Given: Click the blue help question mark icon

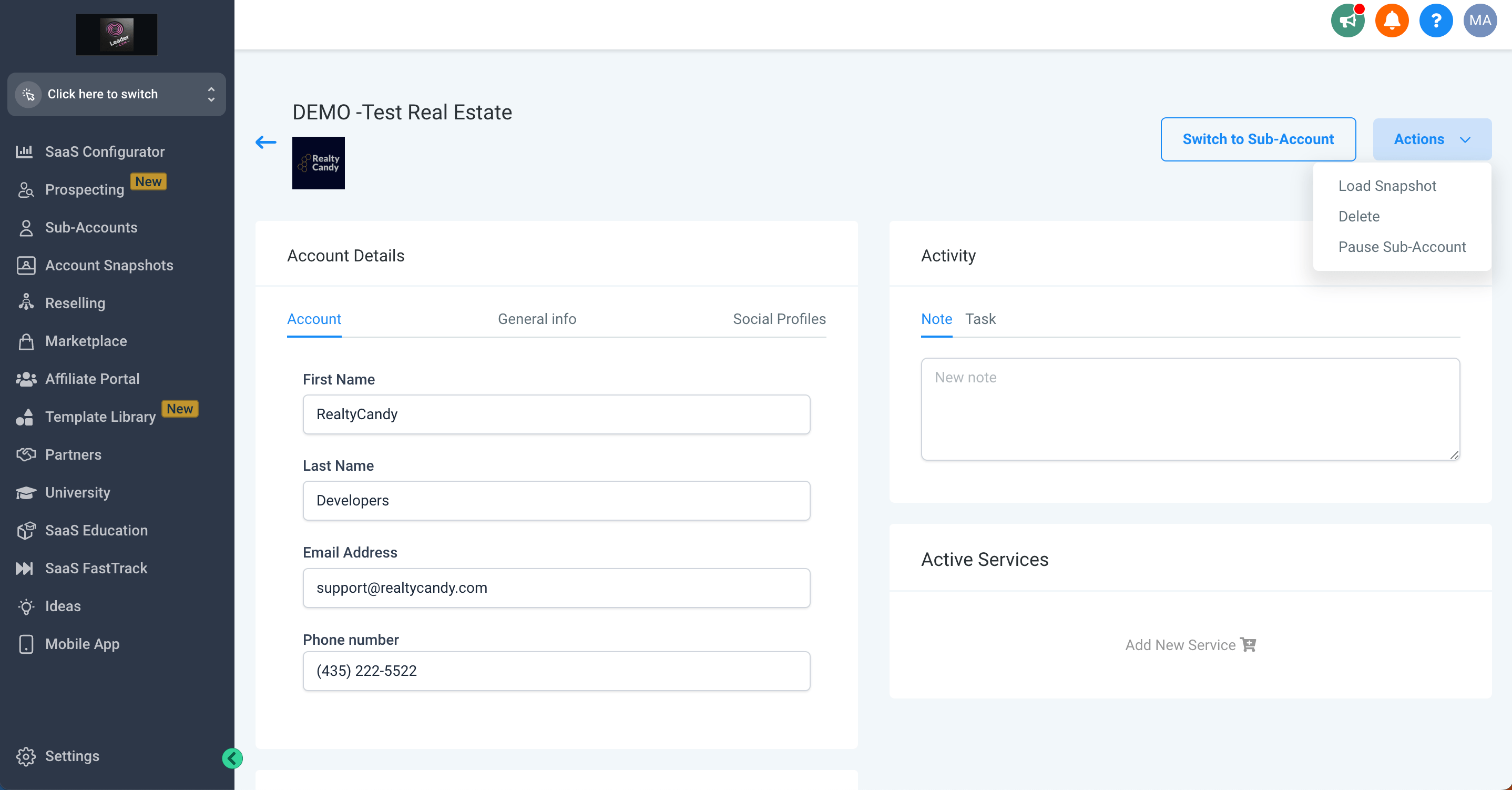Looking at the screenshot, I should pyautogui.click(x=1436, y=21).
